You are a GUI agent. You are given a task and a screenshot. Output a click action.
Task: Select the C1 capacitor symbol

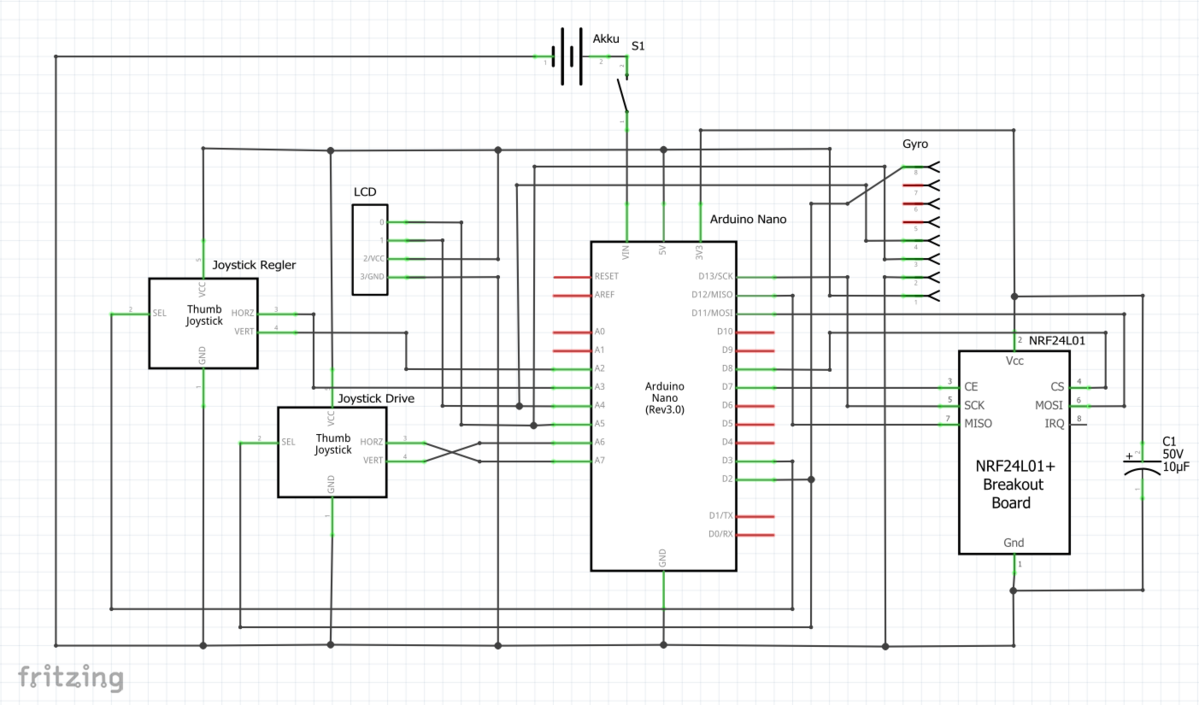pos(1141,472)
